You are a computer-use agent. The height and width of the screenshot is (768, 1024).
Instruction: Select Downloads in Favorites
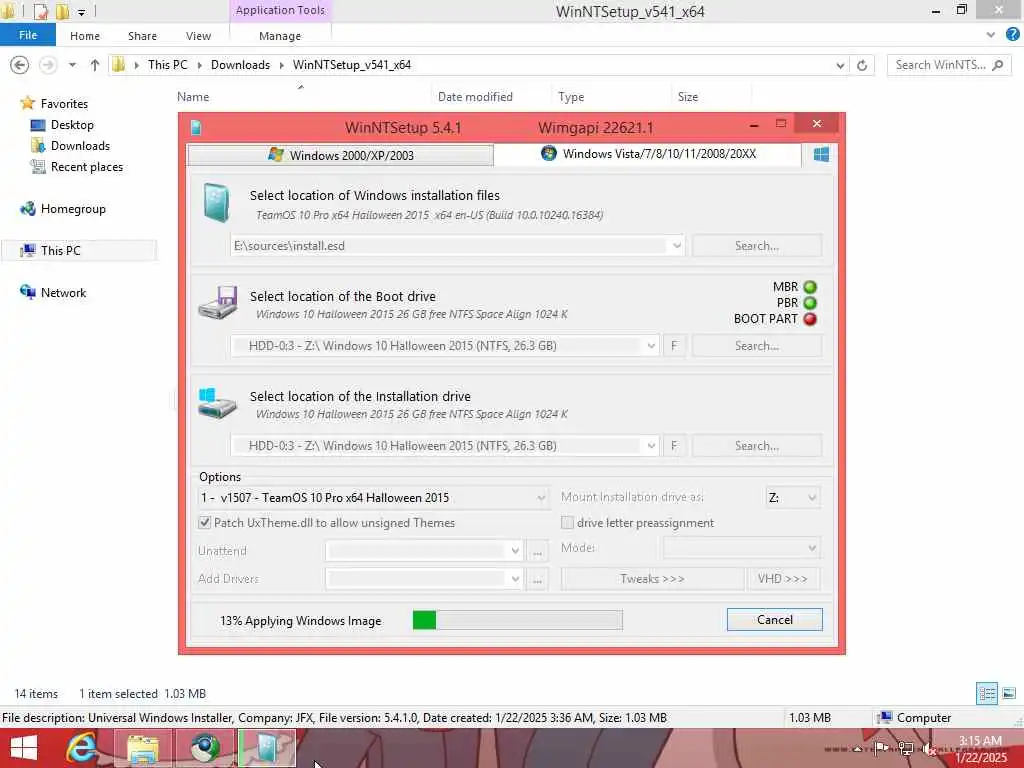coord(80,146)
